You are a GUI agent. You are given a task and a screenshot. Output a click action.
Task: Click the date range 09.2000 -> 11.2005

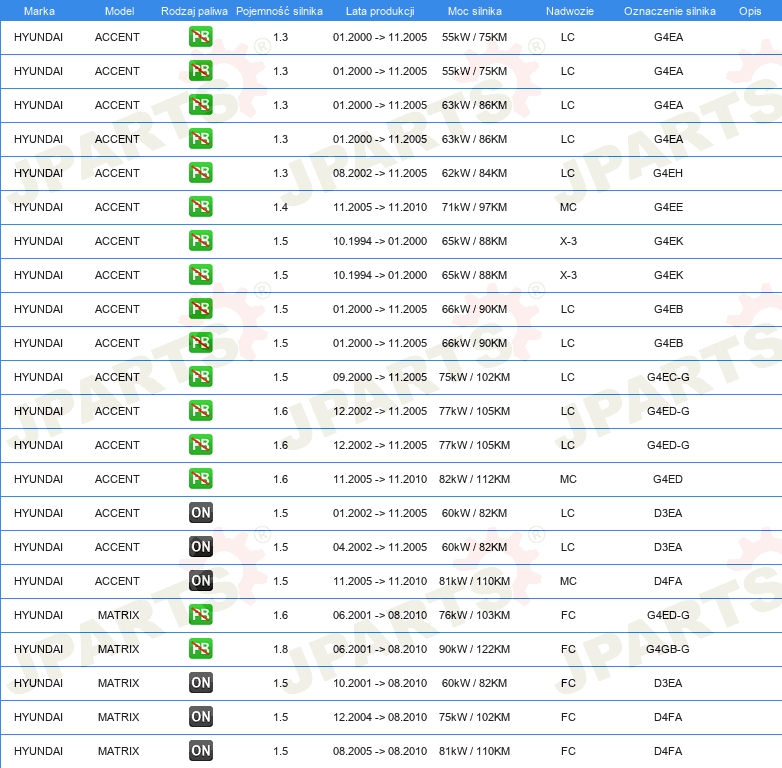click(380, 377)
